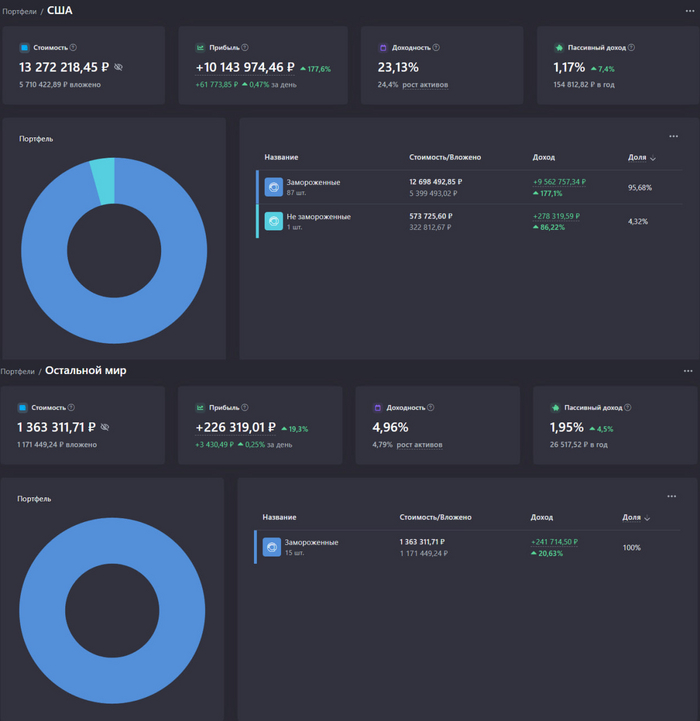
Task: Click the Замороженные 87 шт. category icon
Action: click(274, 187)
